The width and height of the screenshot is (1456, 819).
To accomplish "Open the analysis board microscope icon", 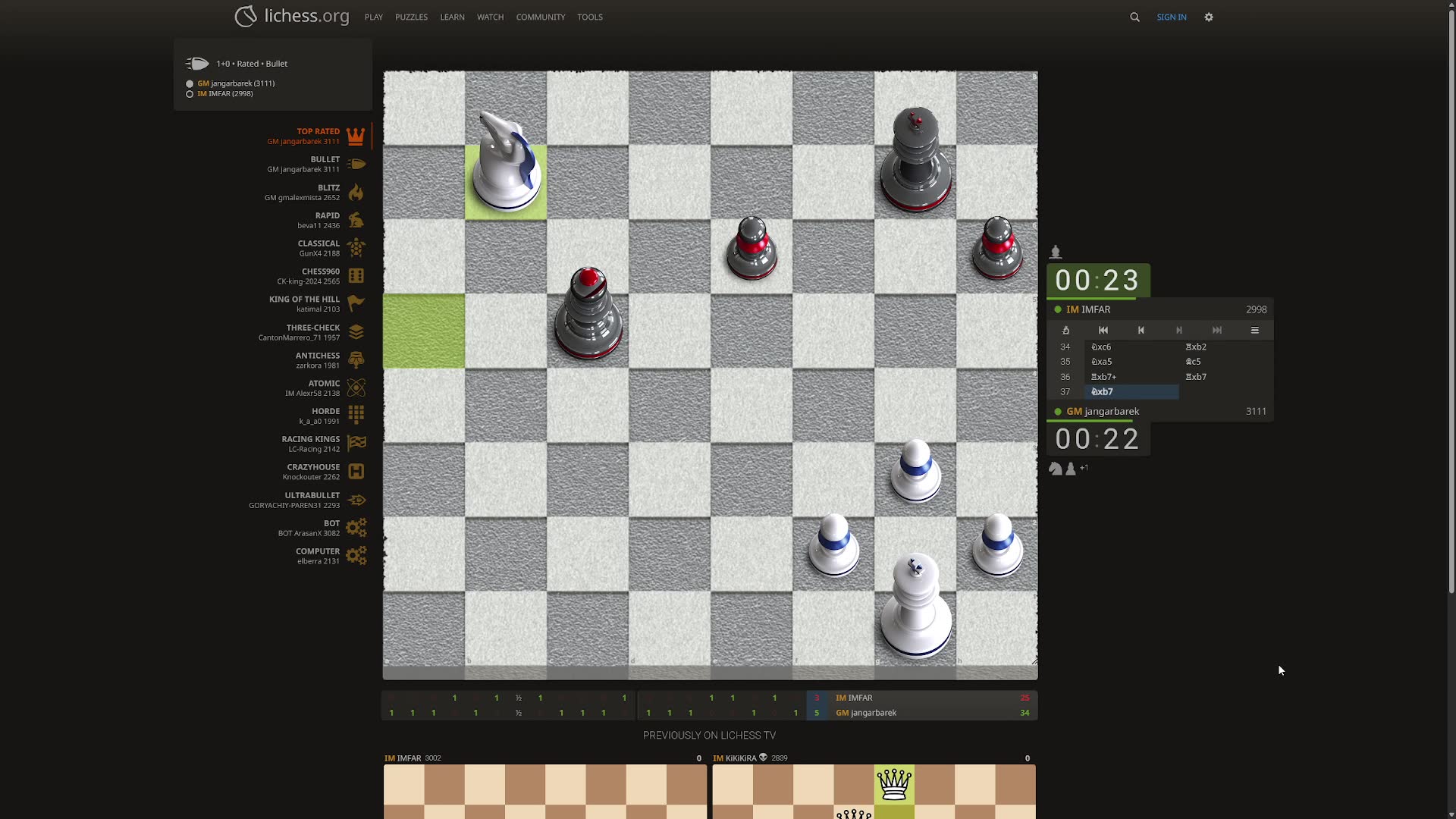I will tap(1065, 330).
